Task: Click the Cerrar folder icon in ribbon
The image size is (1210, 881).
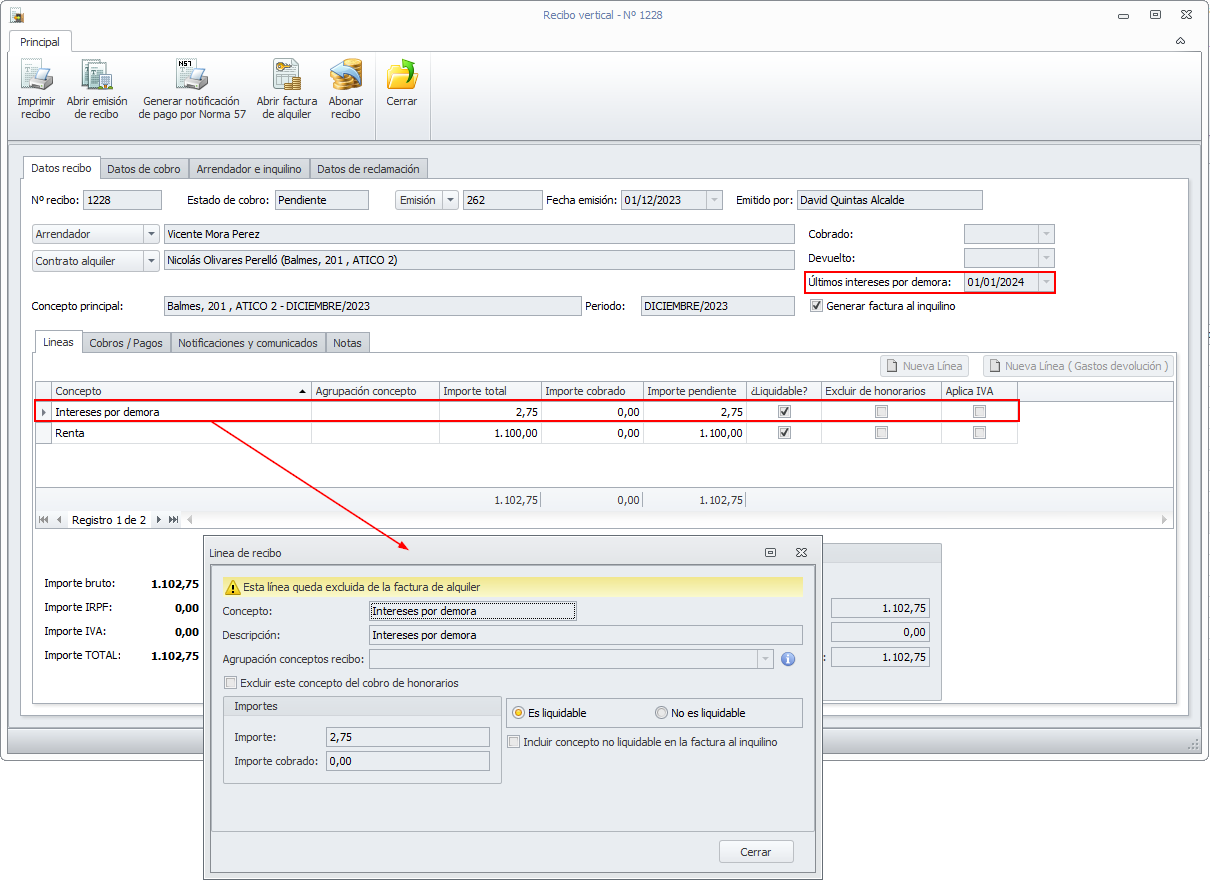Action: (402, 76)
